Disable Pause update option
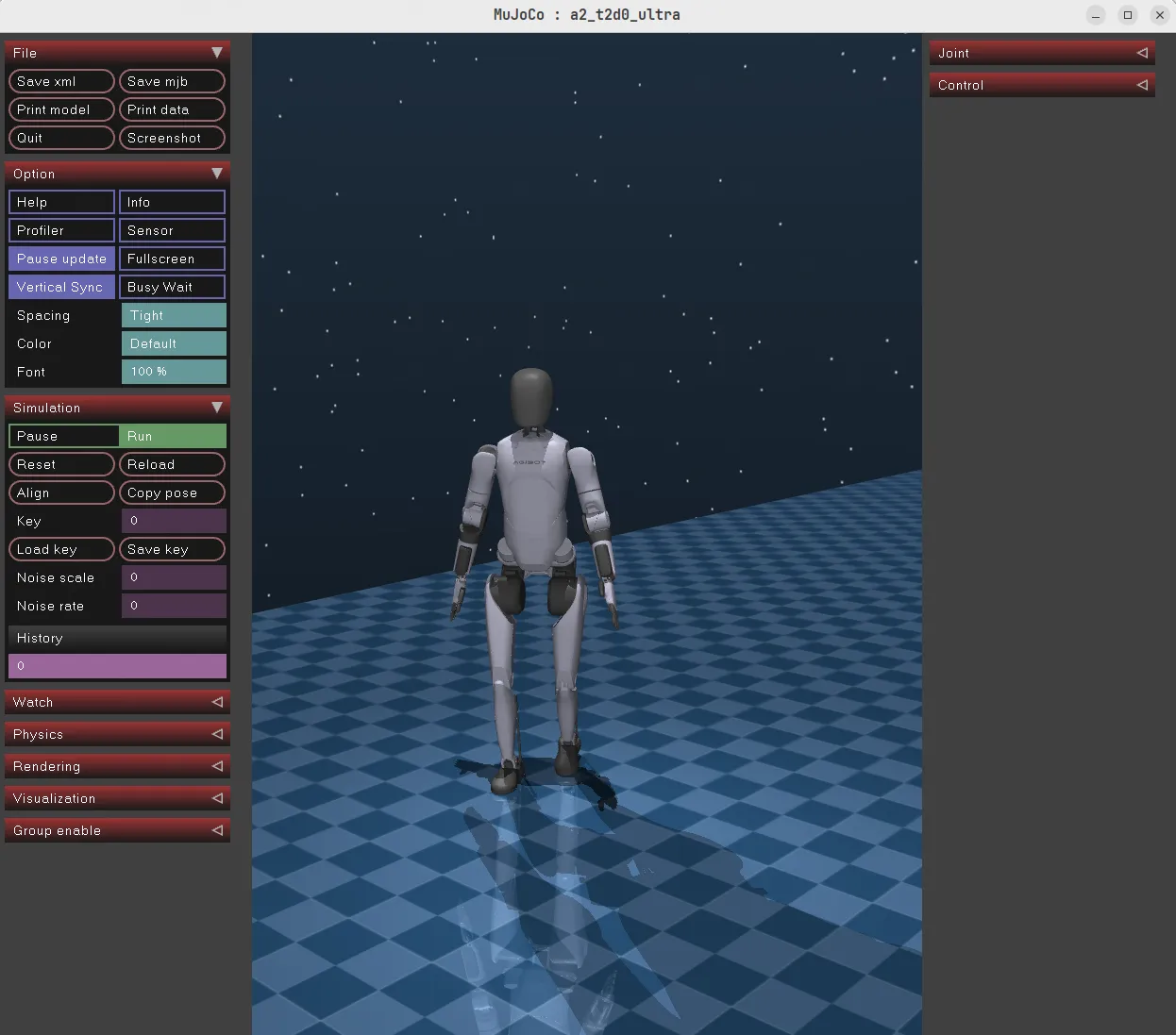Image resolution: width=1176 pixels, height=1035 pixels. click(61, 259)
